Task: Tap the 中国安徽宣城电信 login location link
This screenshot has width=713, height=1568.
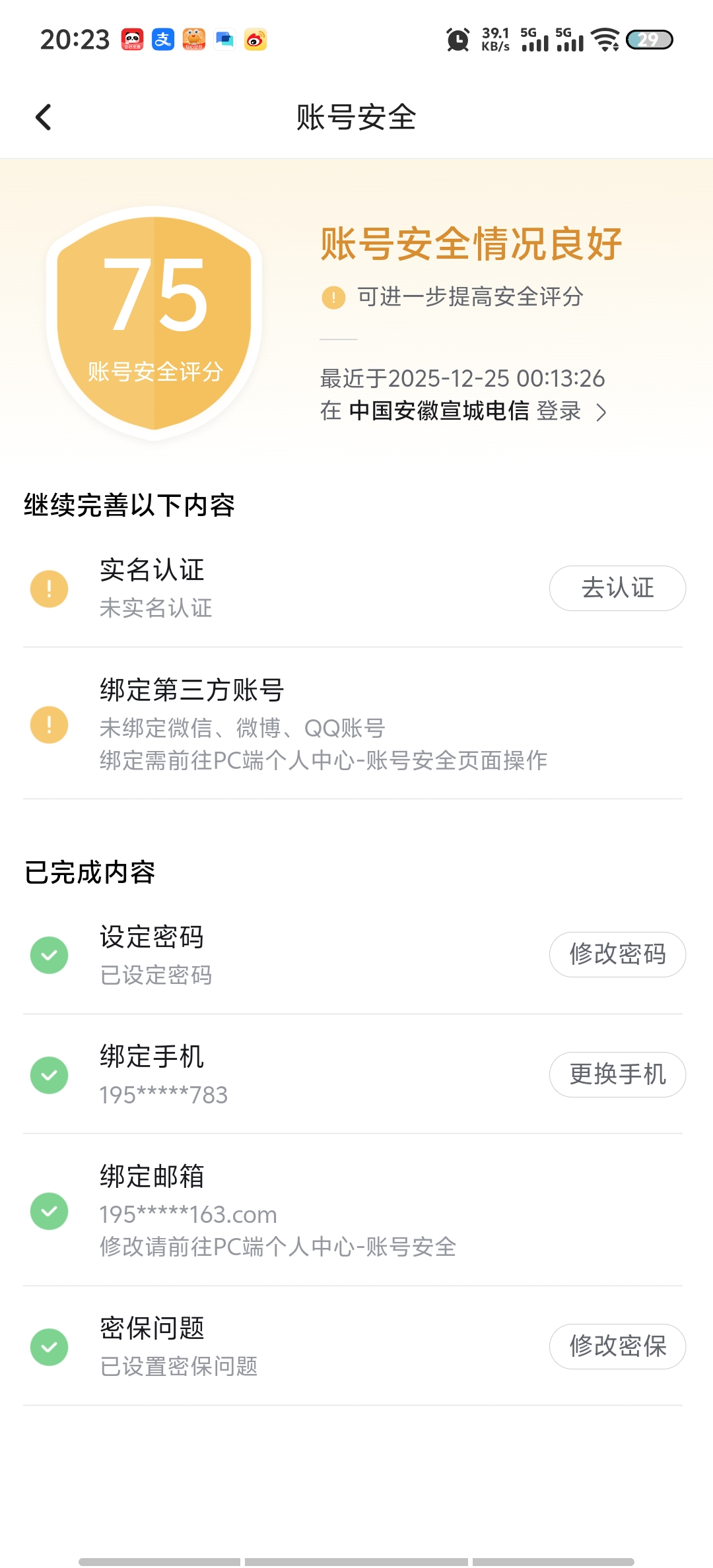Action: [x=439, y=411]
